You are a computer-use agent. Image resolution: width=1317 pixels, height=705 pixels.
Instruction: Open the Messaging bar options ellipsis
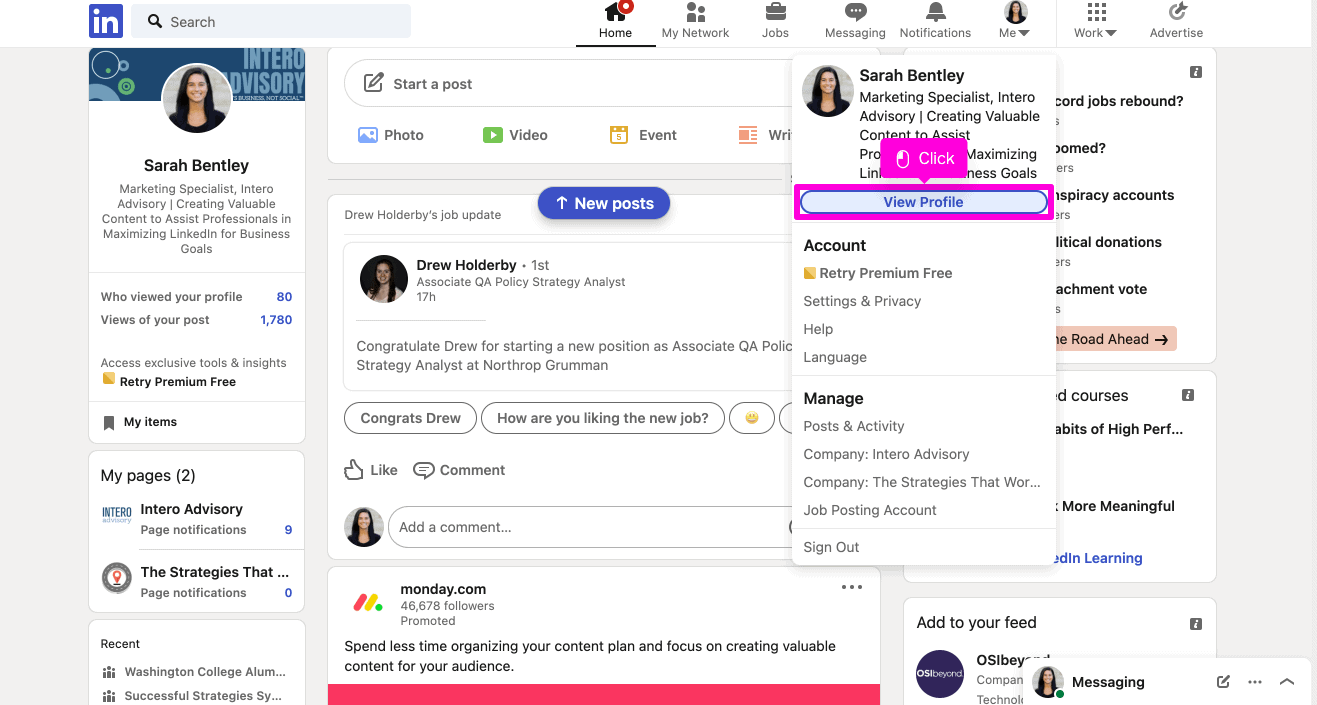coord(1255,682)
